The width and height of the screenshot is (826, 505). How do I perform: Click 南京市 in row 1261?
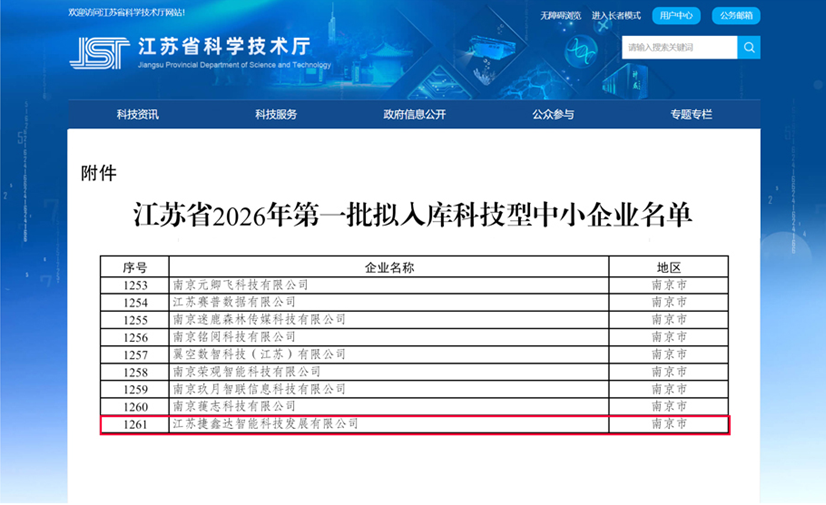[x=669, y=423]
